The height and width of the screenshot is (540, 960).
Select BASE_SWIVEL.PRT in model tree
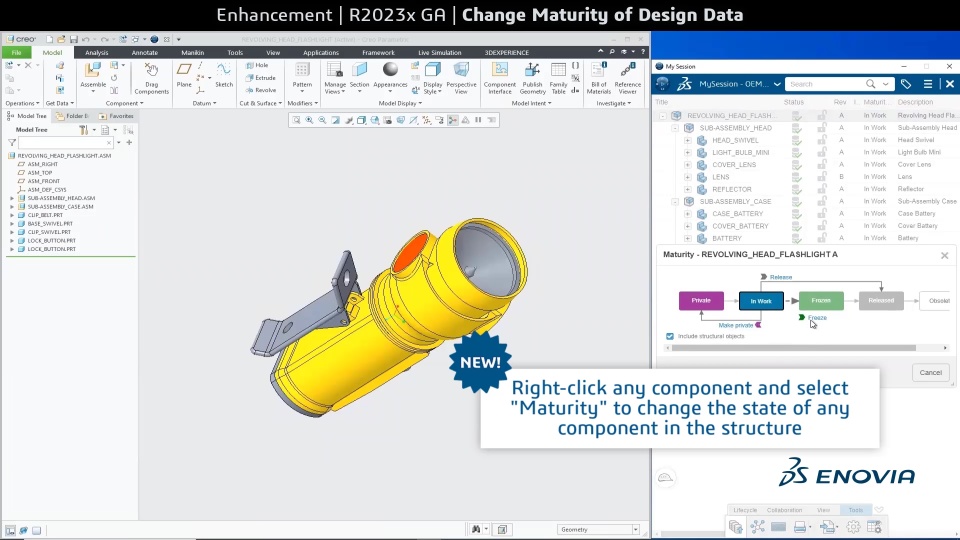coord(50,224)
